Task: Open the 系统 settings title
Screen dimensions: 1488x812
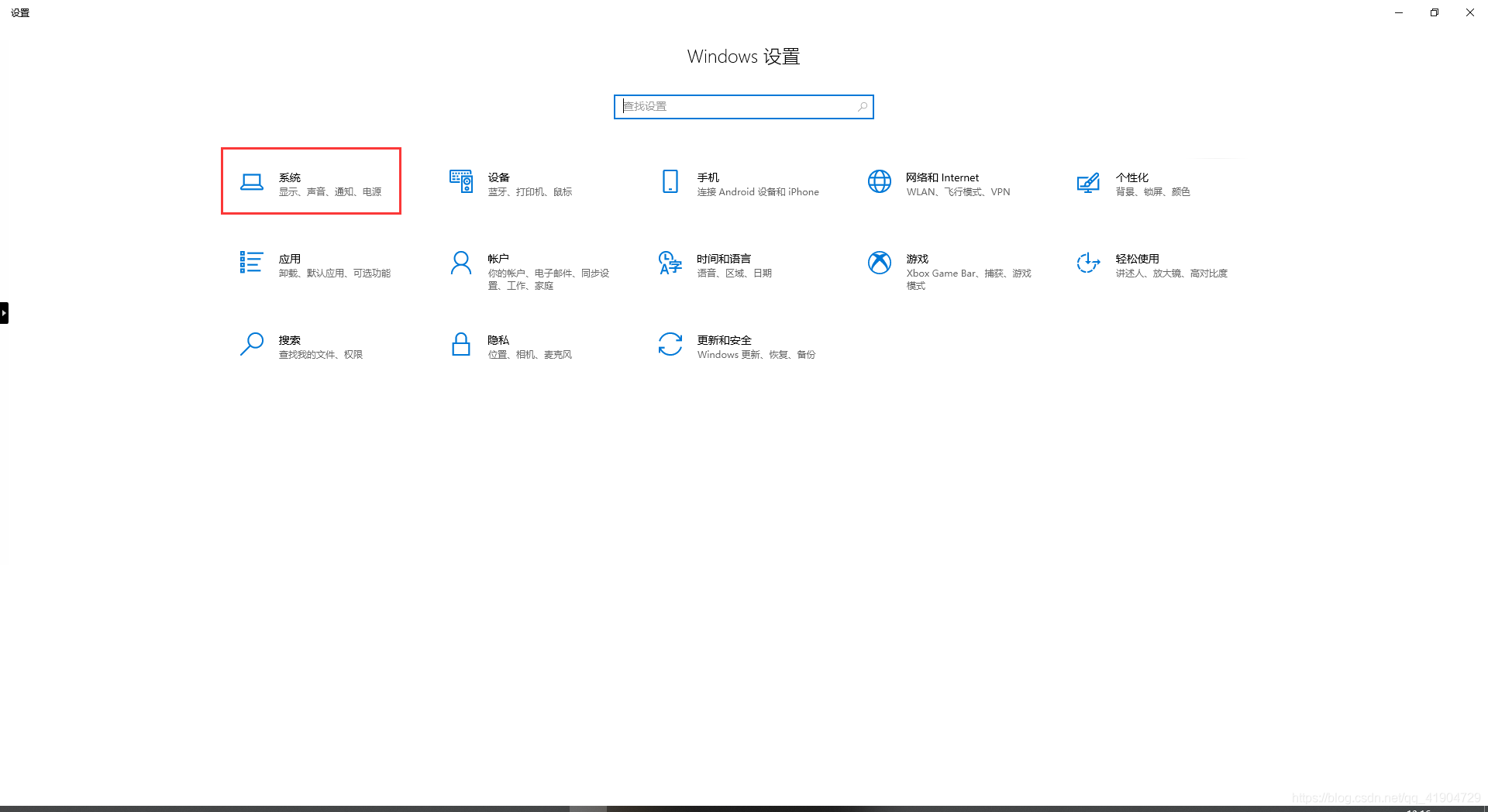Action: [x=290, y=177]
